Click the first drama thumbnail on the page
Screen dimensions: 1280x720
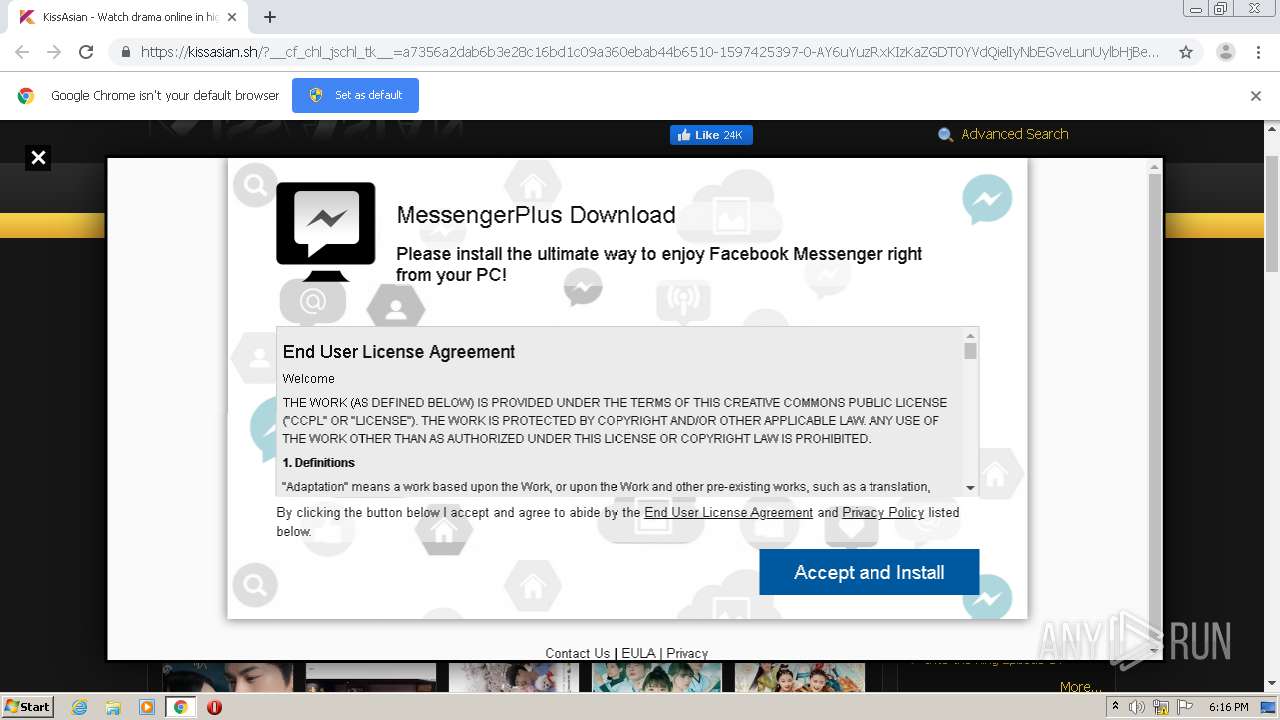click(228, 677)
